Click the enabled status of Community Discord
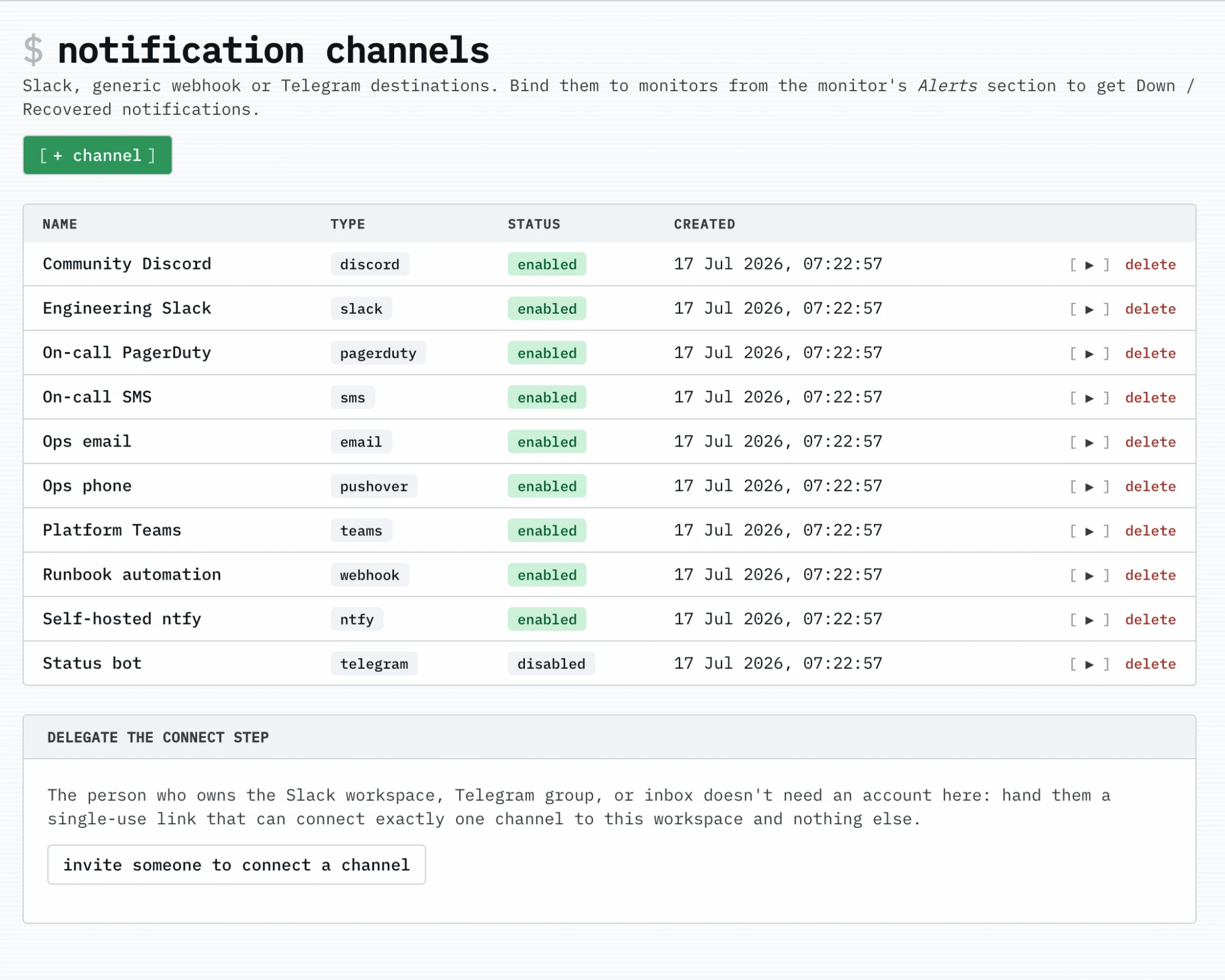The width and height of the screenshot is (1225, 980). click(x=547, y=265)
